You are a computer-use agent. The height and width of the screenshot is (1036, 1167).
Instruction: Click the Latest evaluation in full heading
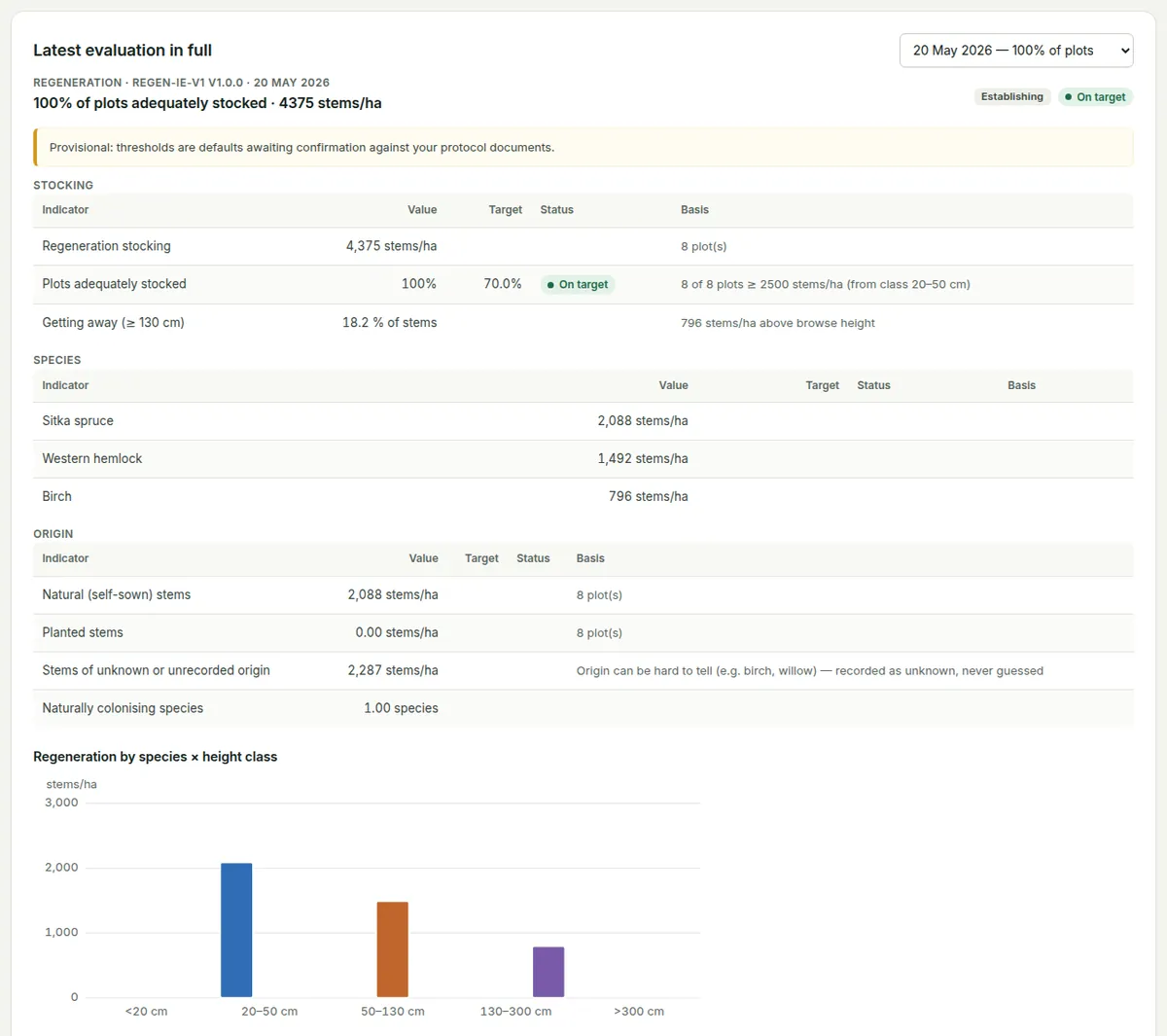pos(123,51)
